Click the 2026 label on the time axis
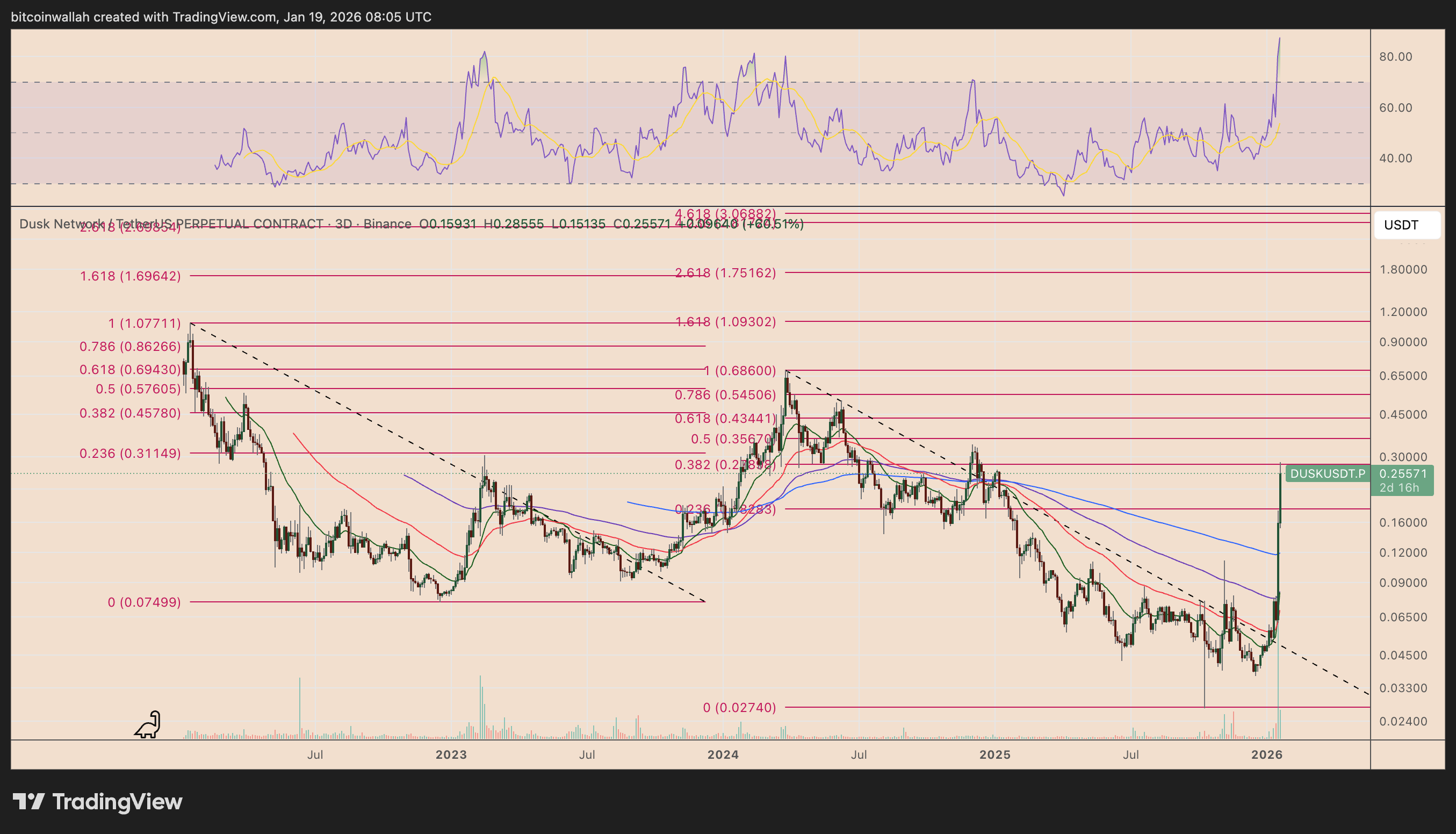This screenshot has height=834, width=1456. click(x=1266, y=755)
